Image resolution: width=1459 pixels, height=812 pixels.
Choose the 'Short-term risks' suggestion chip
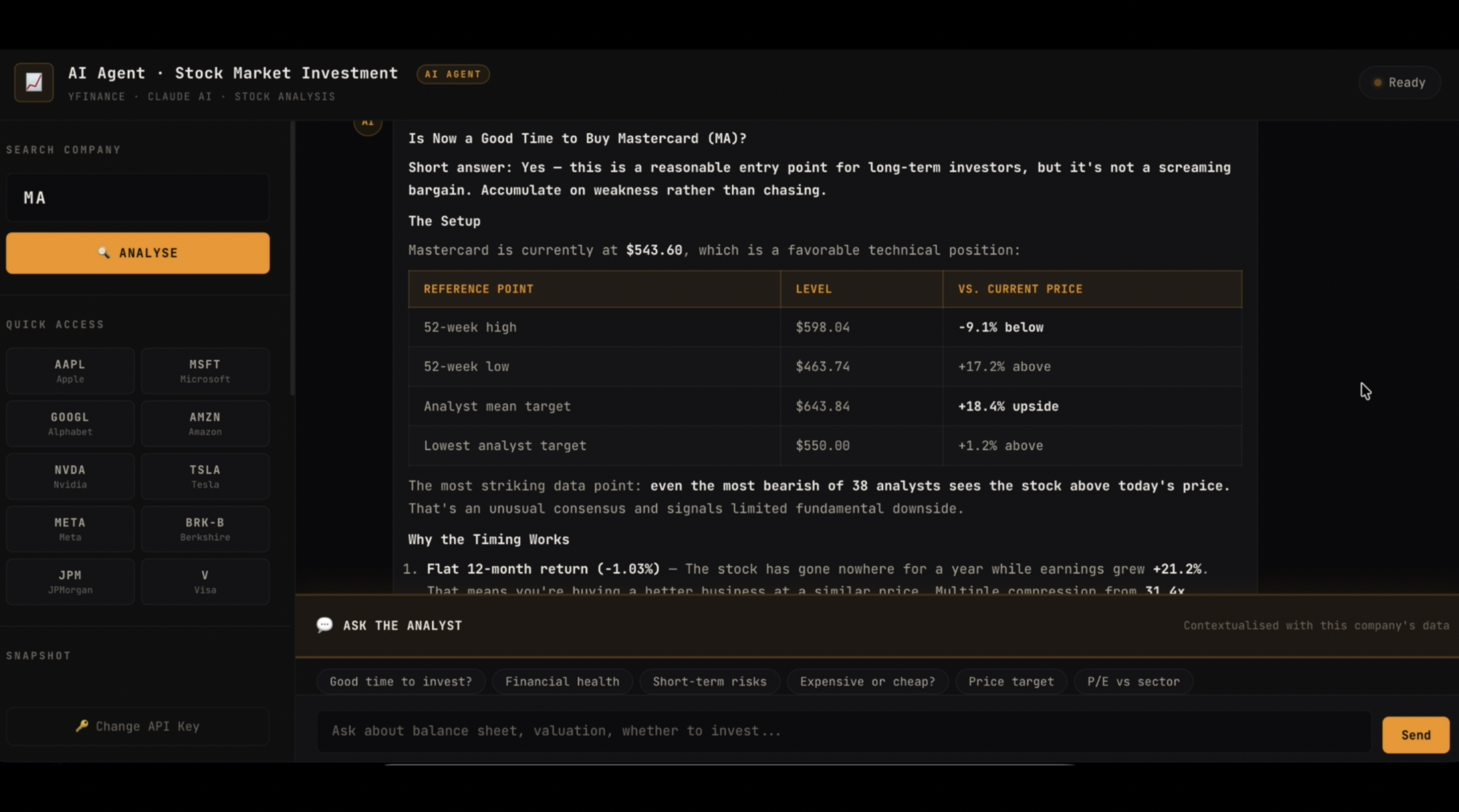tap(710, 682)
